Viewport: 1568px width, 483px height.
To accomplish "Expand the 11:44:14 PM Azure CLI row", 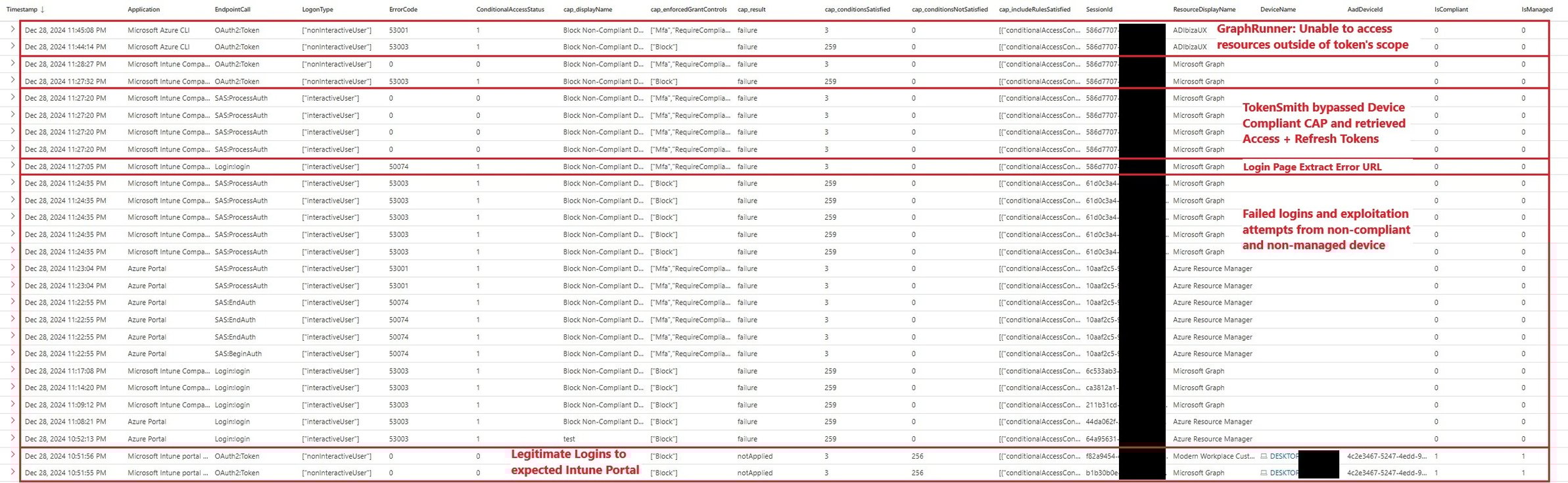I will [12, 47].
